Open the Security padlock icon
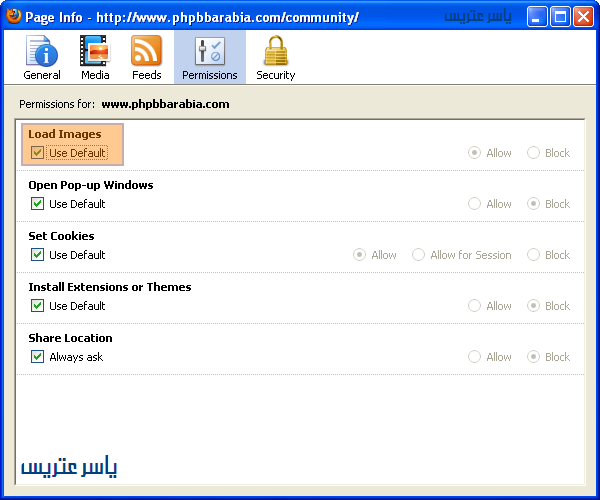600x500 pixels. point(275,51)
